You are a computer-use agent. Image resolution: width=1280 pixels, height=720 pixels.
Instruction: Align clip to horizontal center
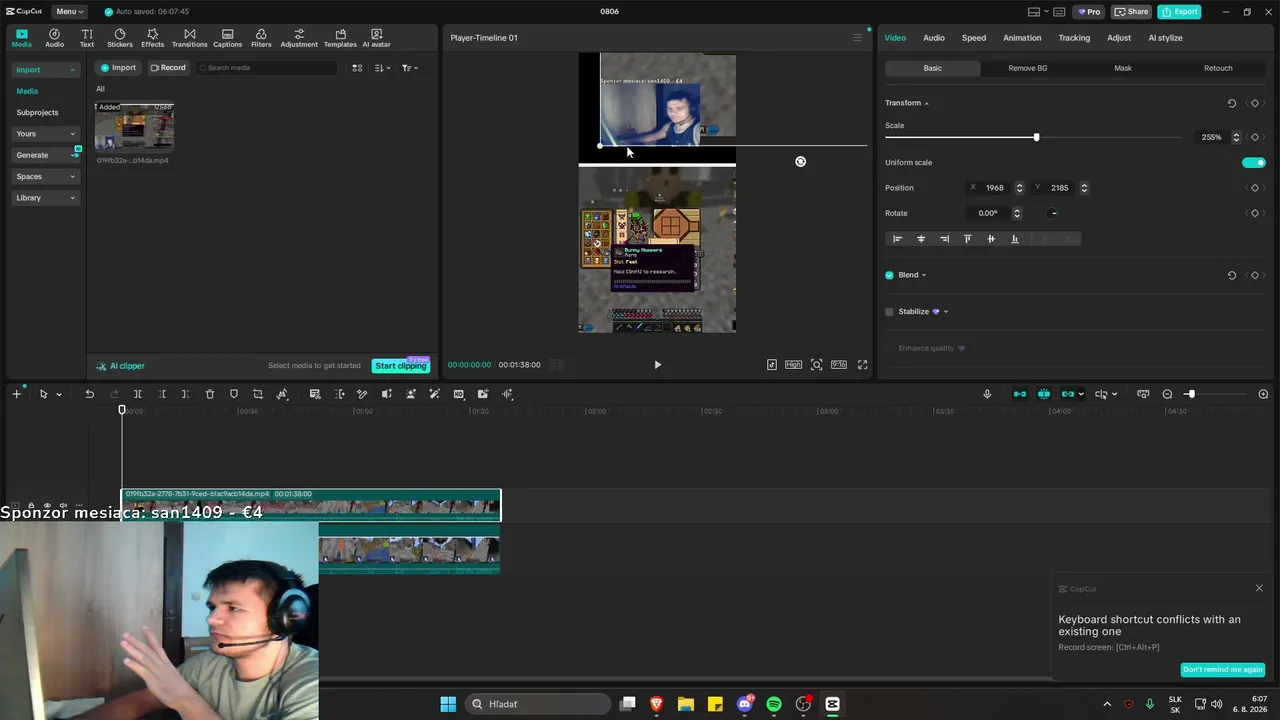click(921, 239)
